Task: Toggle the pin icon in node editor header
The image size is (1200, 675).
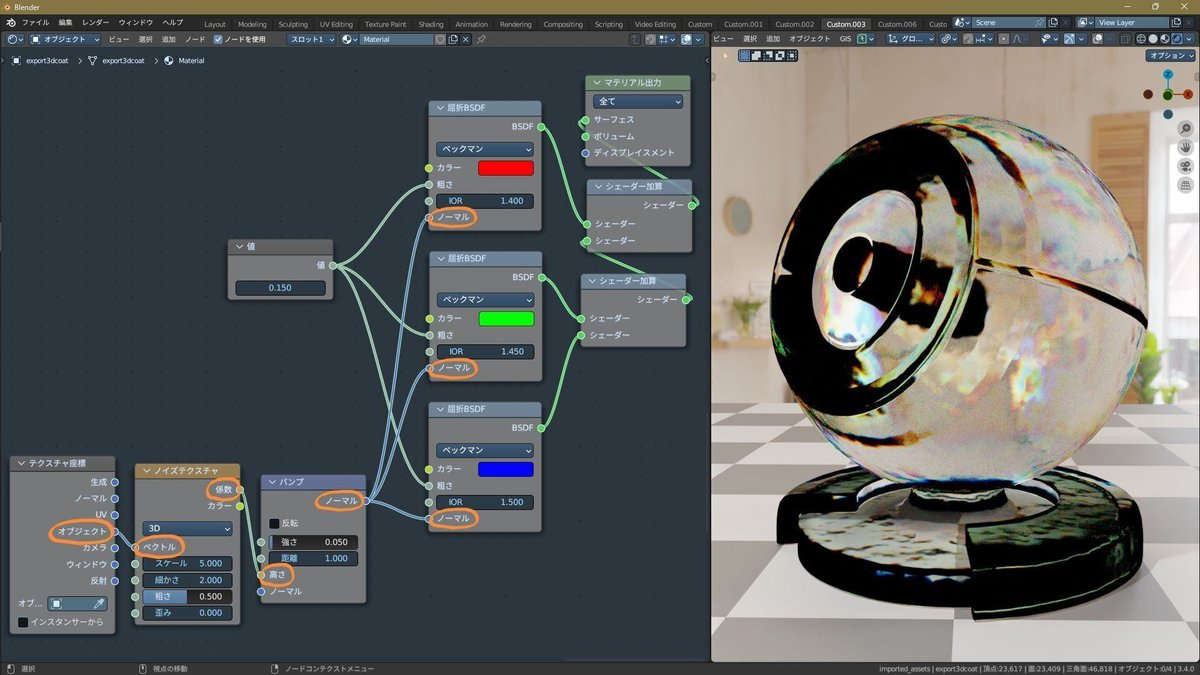Action: click(x=481, y=39)
